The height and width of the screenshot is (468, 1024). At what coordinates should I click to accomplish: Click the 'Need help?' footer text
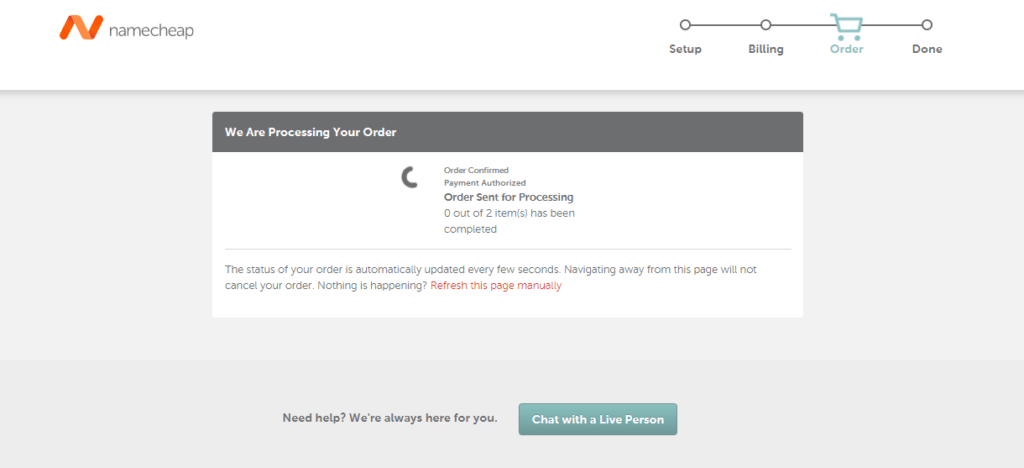pos(390,418)
